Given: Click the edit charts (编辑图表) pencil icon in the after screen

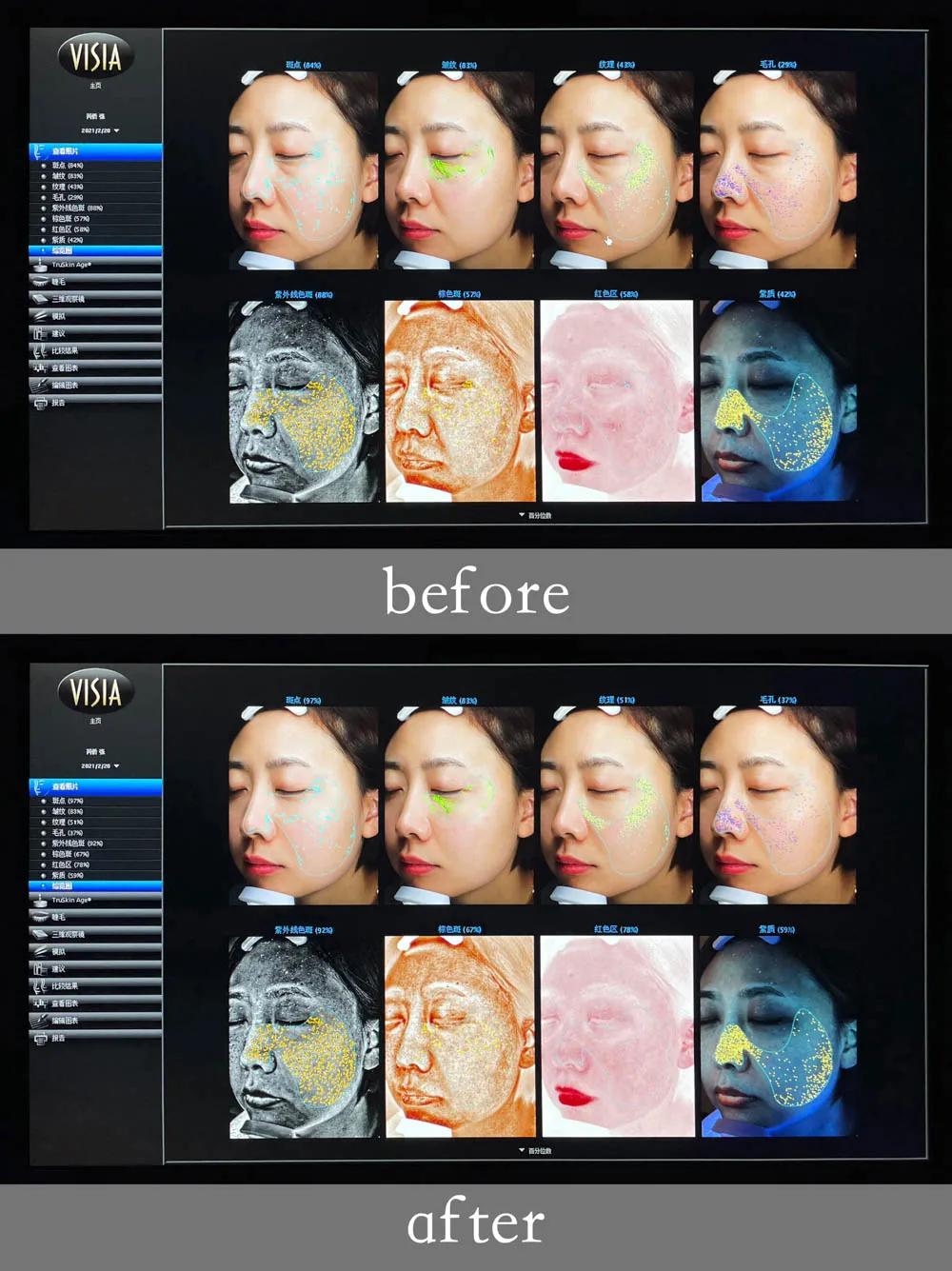Looking at the screenshot, I should [x=40, y=1020].
